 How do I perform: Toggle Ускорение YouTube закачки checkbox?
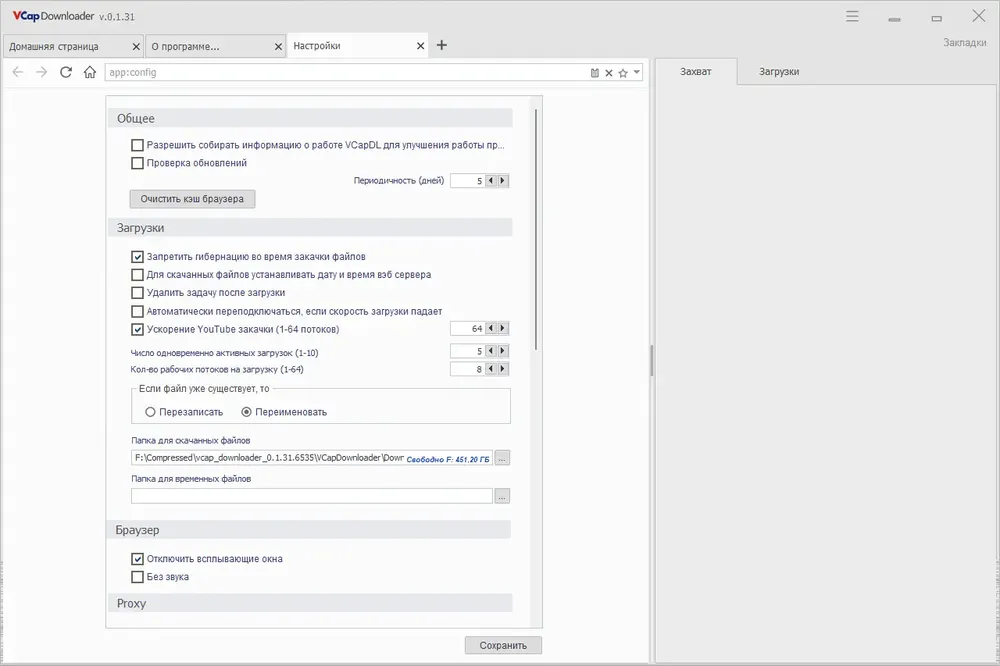click(x=137, y=330)
